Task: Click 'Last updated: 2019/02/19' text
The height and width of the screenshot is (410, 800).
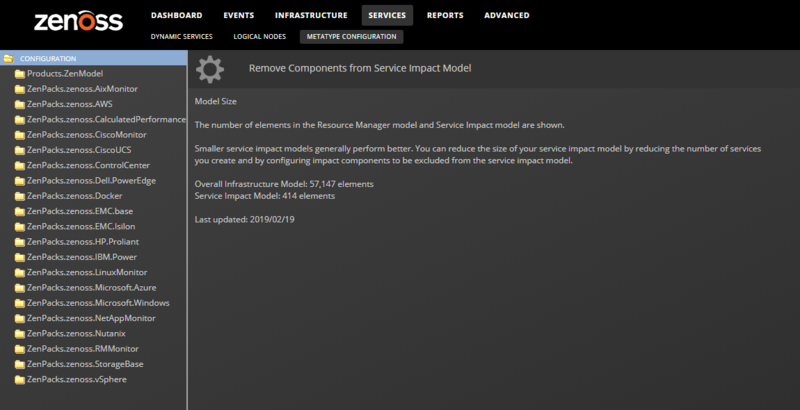Action: (x=244, y=220)
